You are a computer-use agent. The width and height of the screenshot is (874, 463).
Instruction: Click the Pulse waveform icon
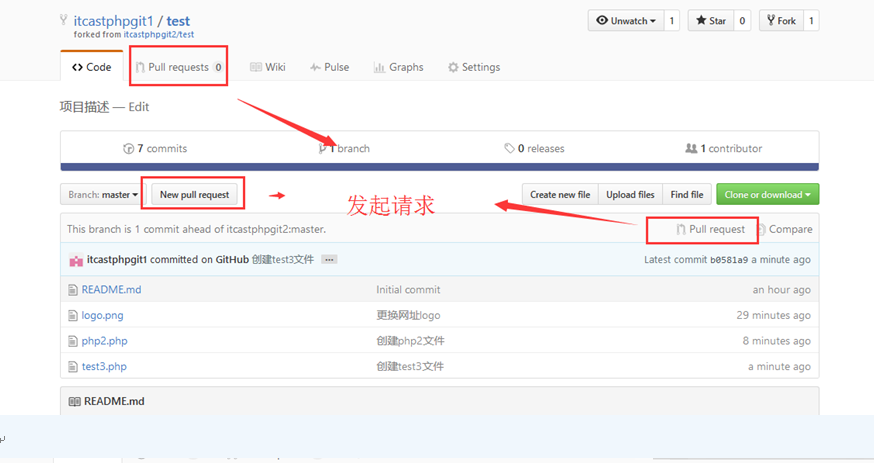pyautogui.click(x=315, y=67)
